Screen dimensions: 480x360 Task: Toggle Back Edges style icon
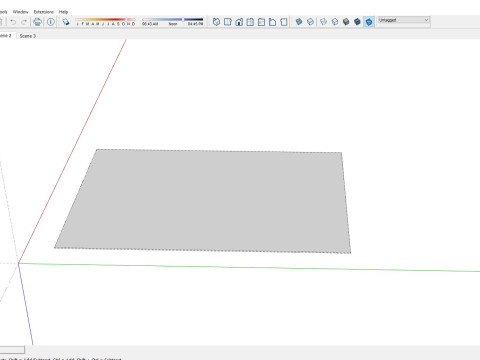coord(310,22)
